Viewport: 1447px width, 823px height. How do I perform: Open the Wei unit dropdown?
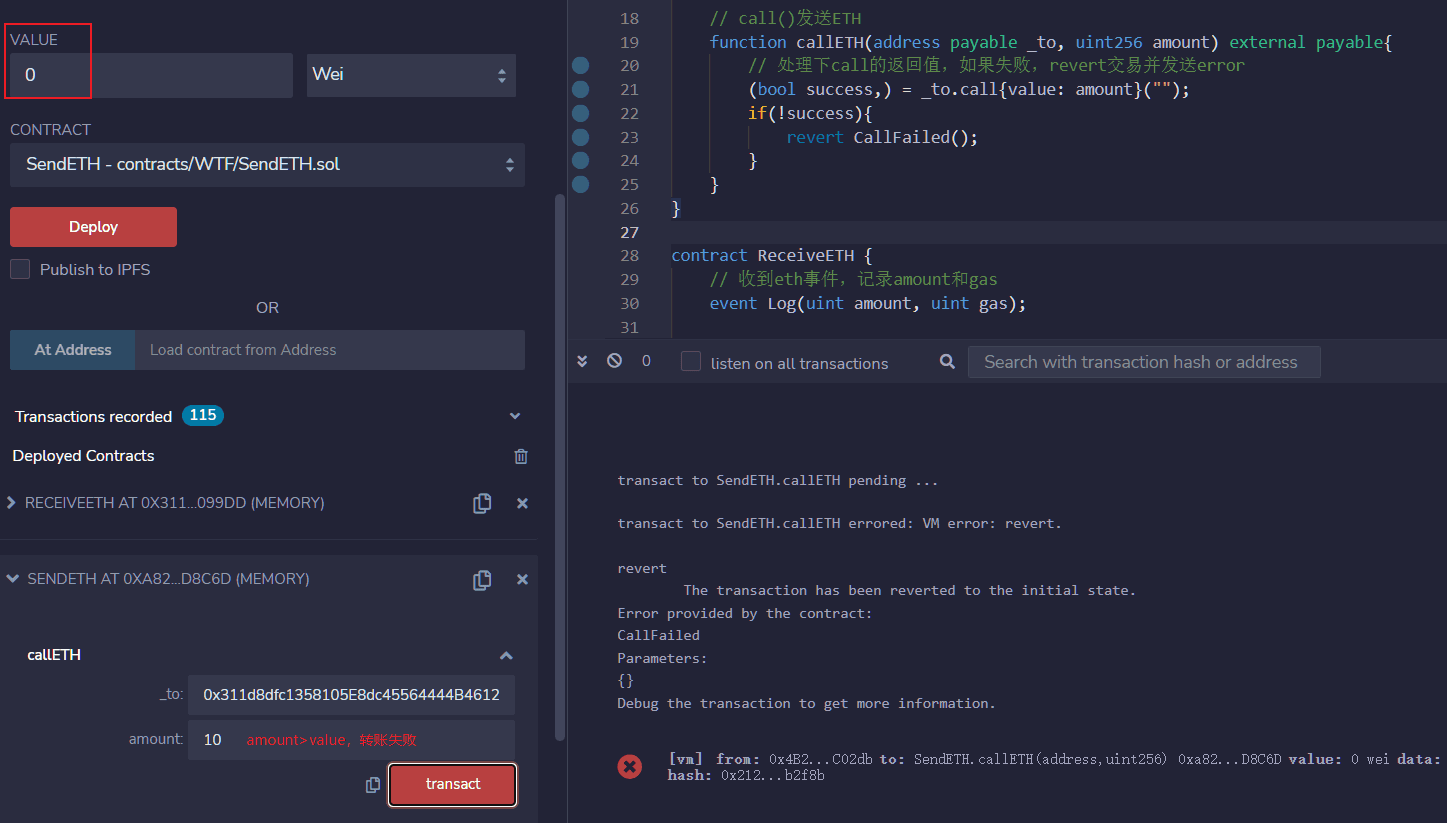click(411, 75)
